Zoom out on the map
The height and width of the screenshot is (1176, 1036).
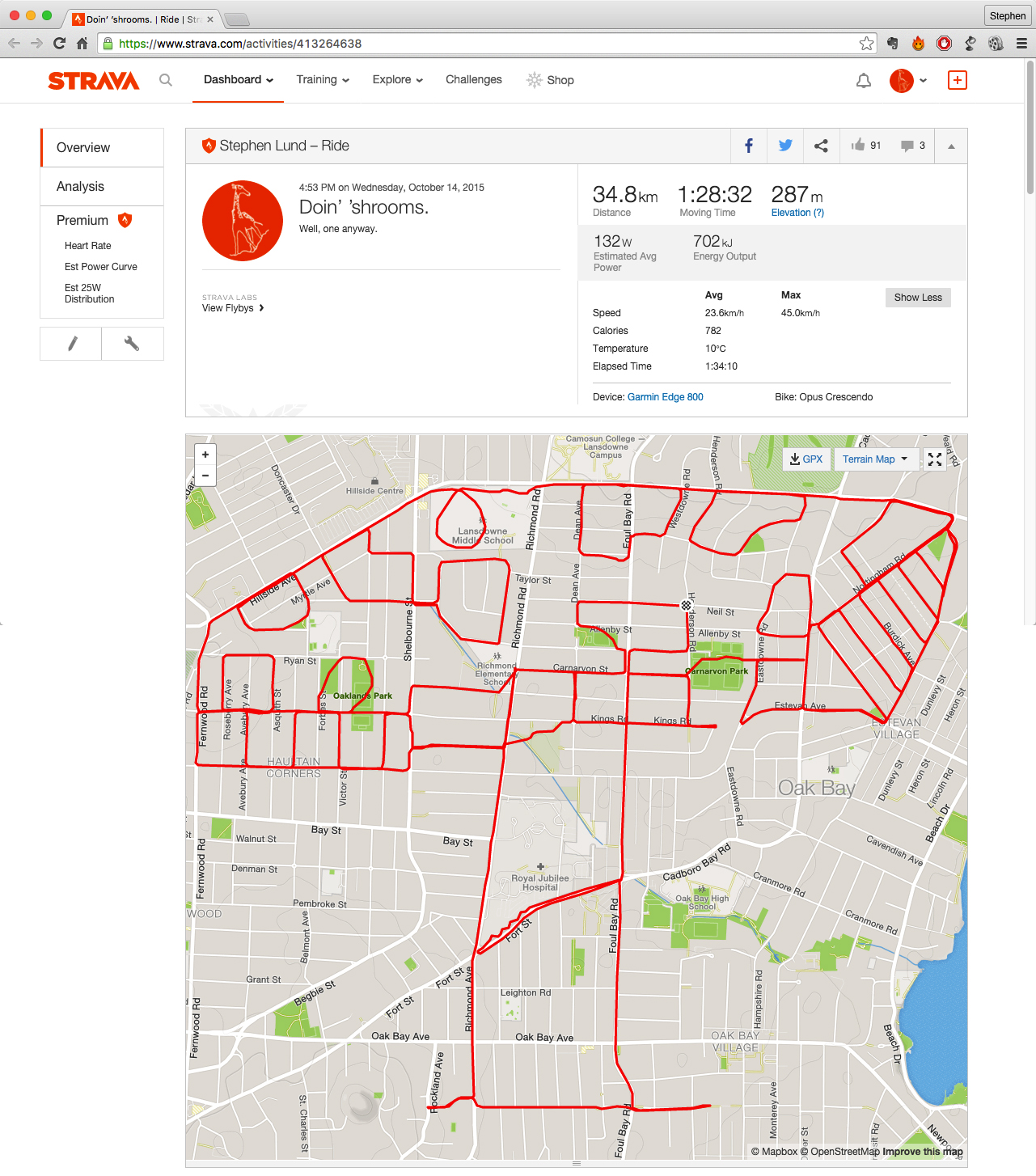click(205, 476)
